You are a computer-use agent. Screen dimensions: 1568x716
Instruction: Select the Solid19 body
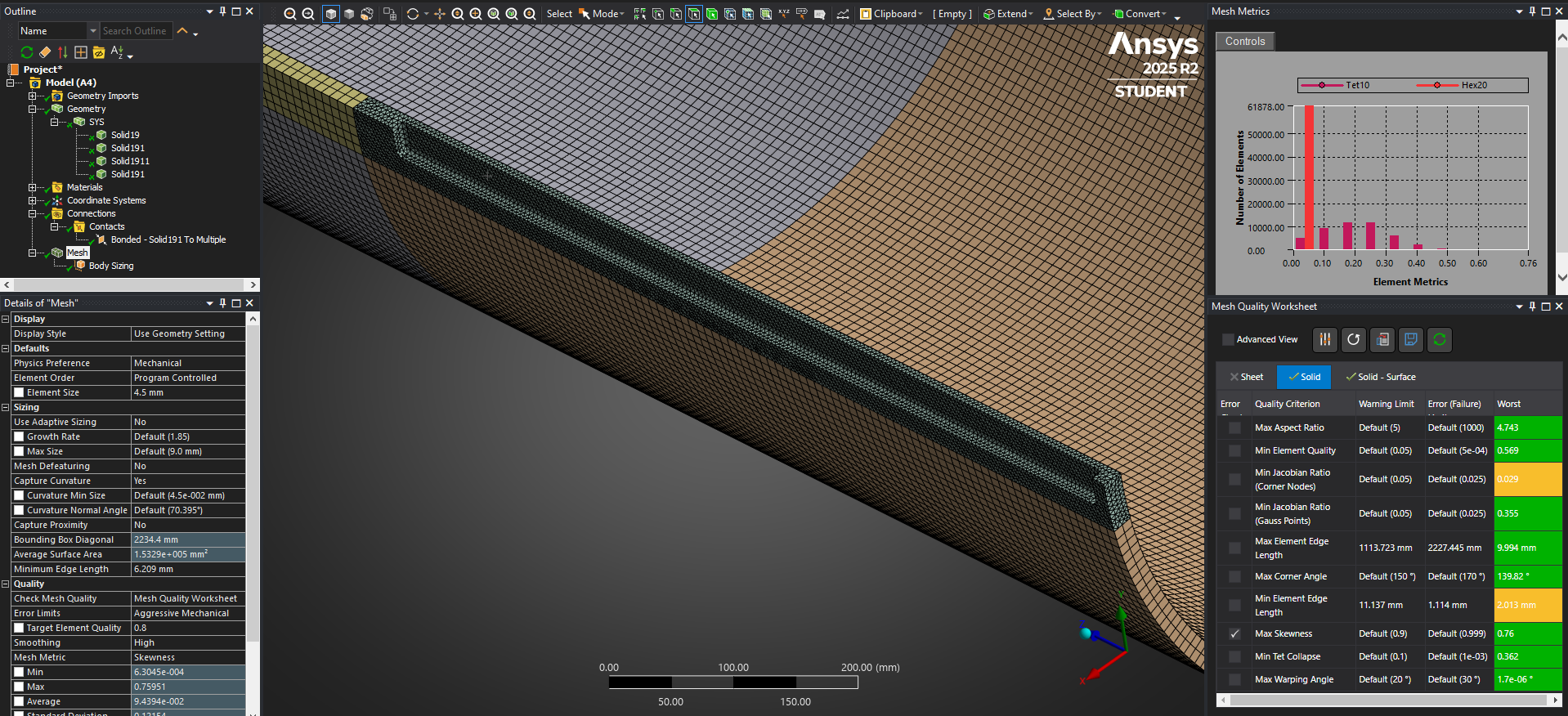(125, 135)
